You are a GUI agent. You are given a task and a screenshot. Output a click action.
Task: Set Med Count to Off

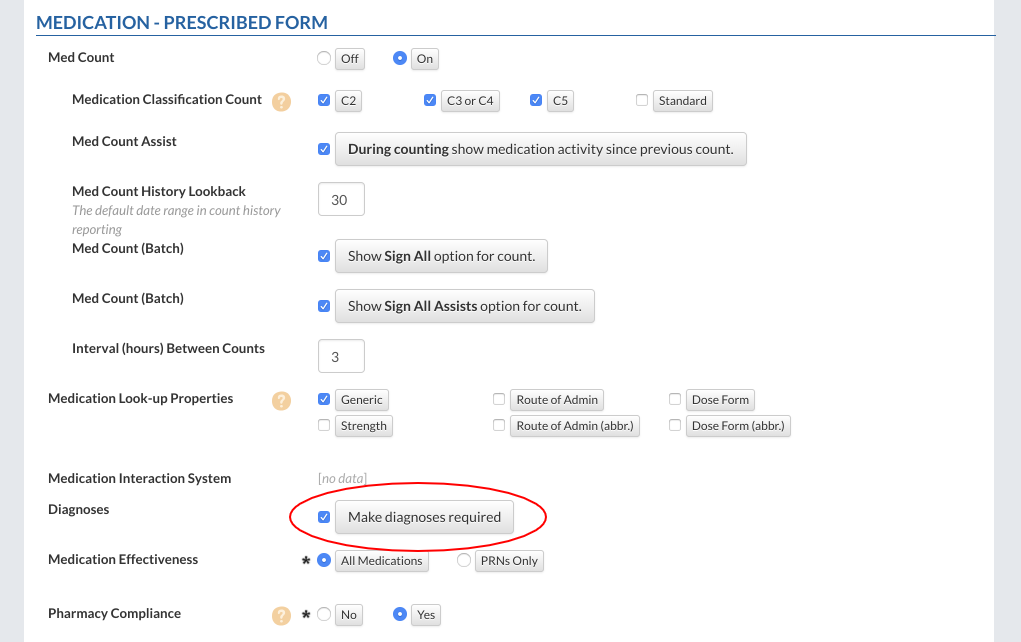coord(324,59)
